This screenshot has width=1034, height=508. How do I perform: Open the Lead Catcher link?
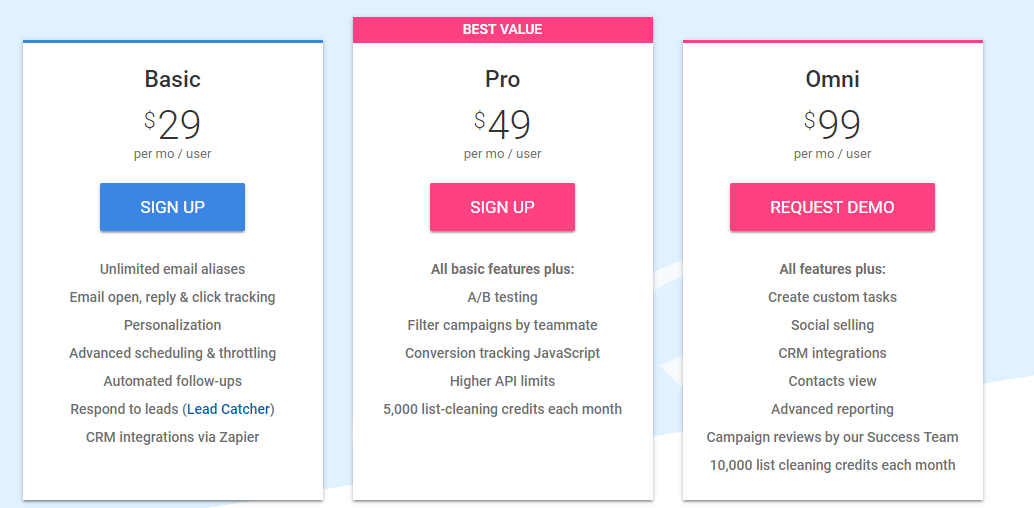(x=230, y=409)
